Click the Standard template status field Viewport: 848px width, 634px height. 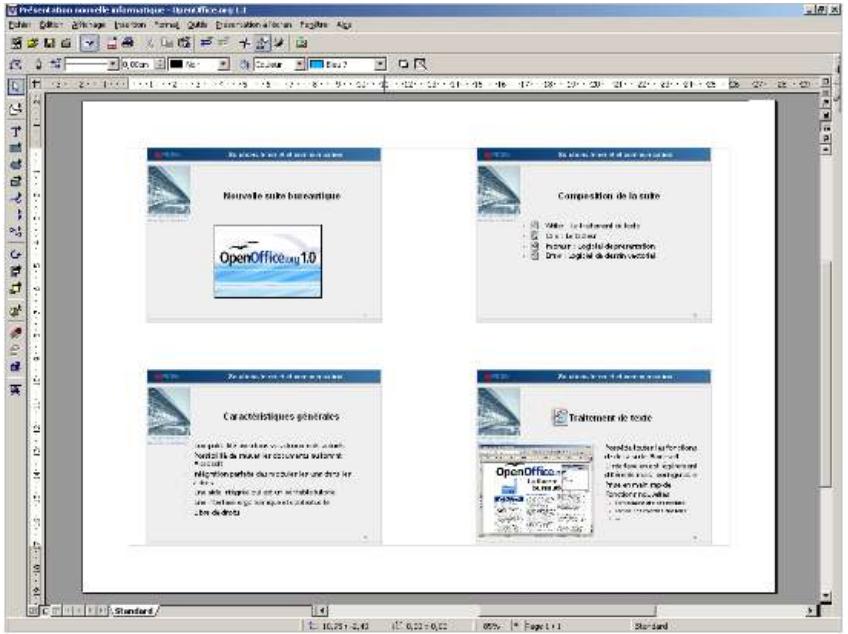(651, 626)
